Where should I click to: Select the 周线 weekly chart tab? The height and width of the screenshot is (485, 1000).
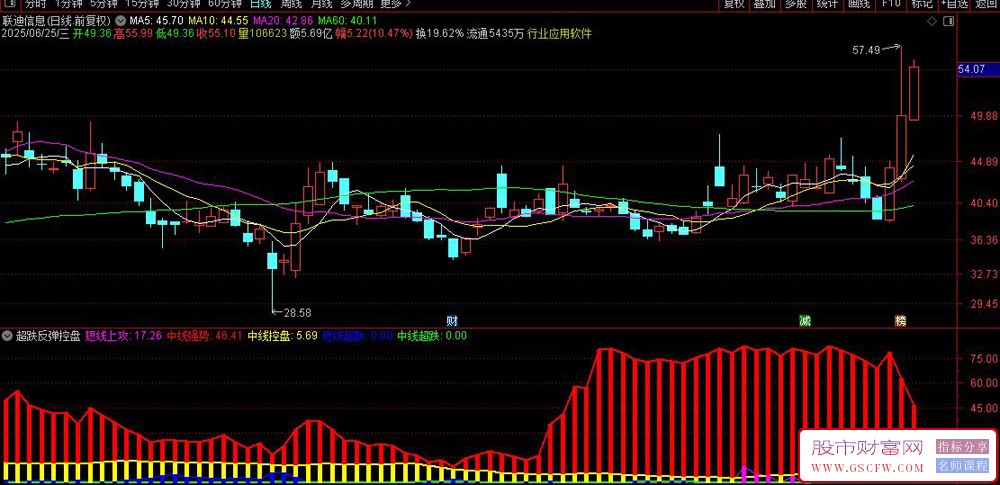click(291, 4)
